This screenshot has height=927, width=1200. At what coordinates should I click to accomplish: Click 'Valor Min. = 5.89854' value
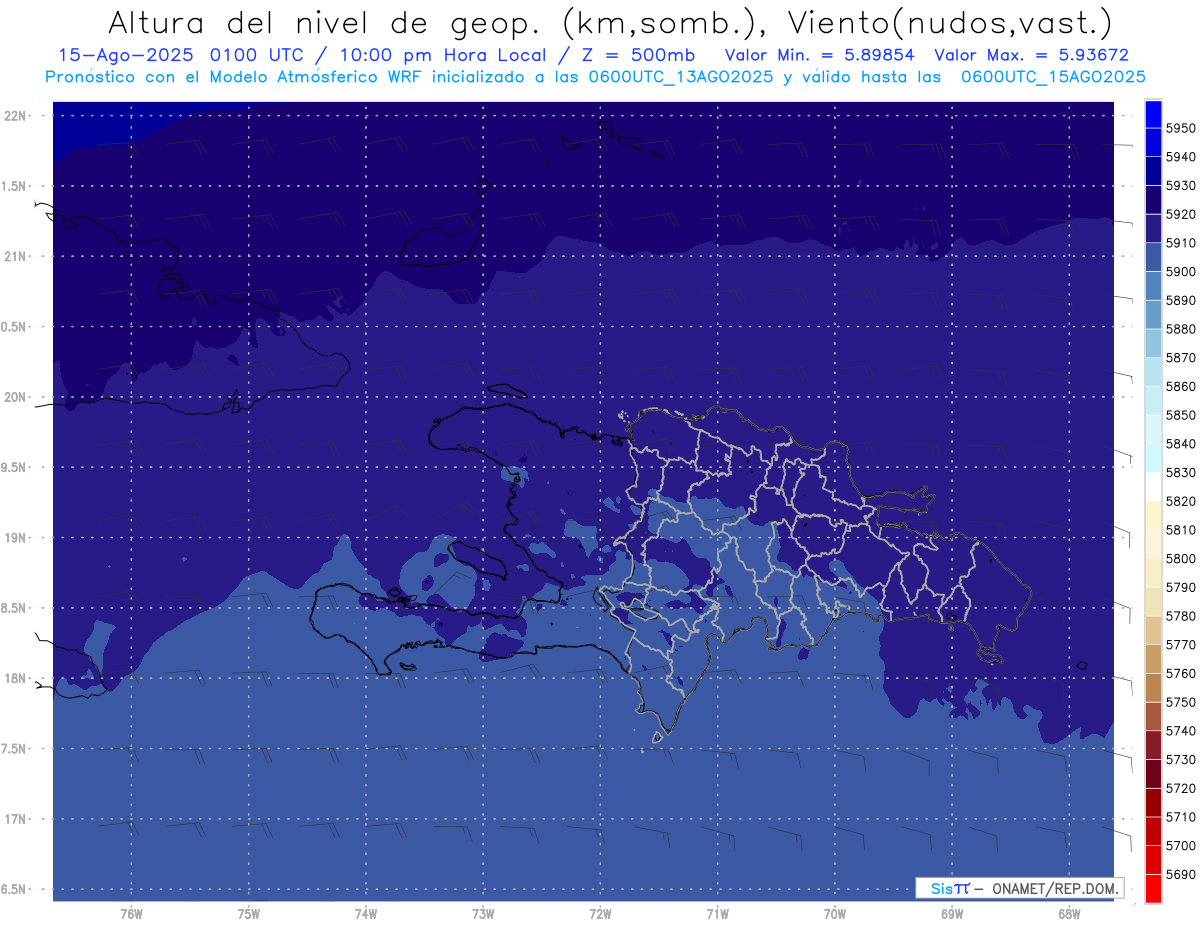point(822,55)
